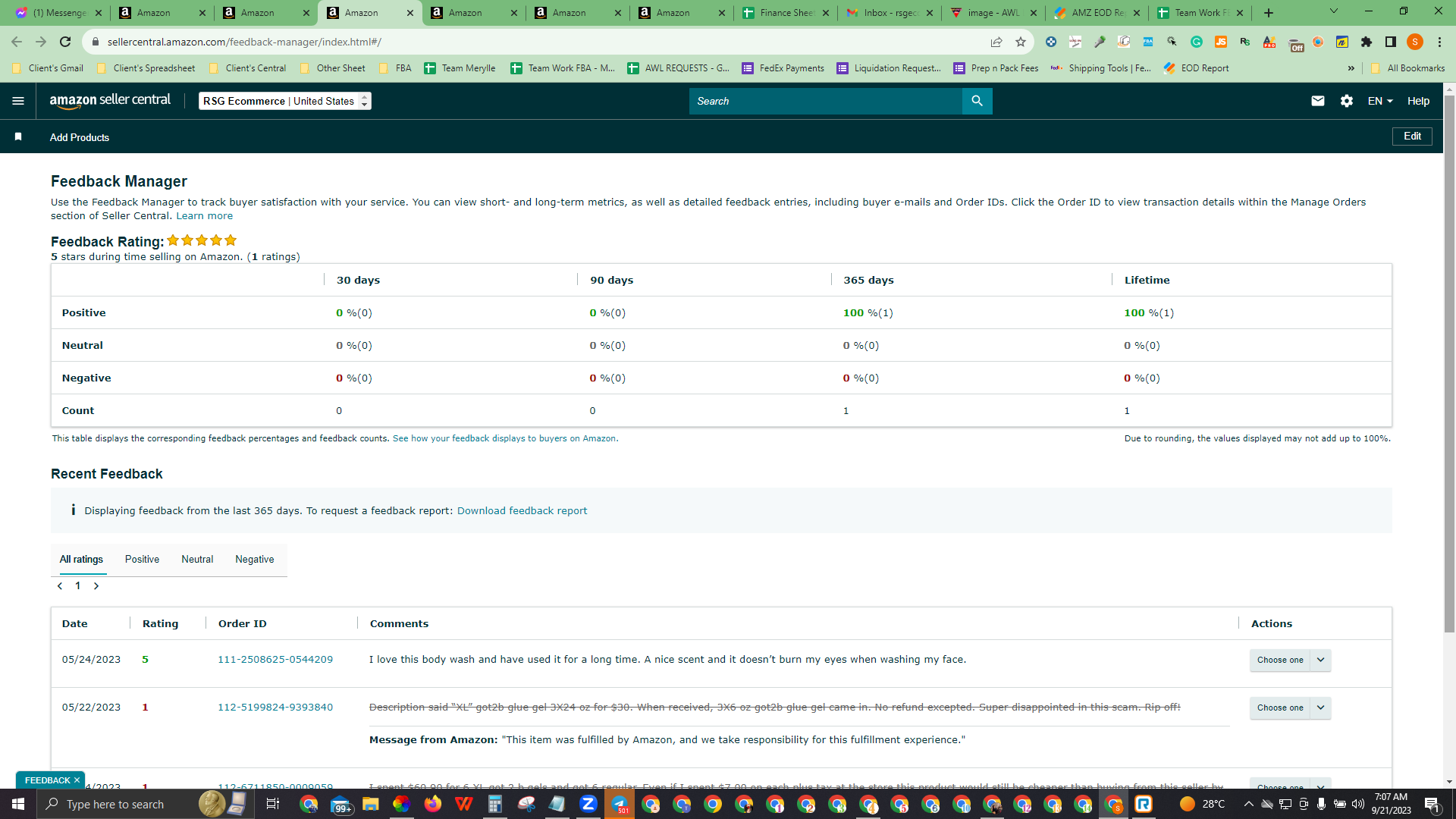Click the search magnifier button
This screenshot has width=1456, height=819.
977,101
